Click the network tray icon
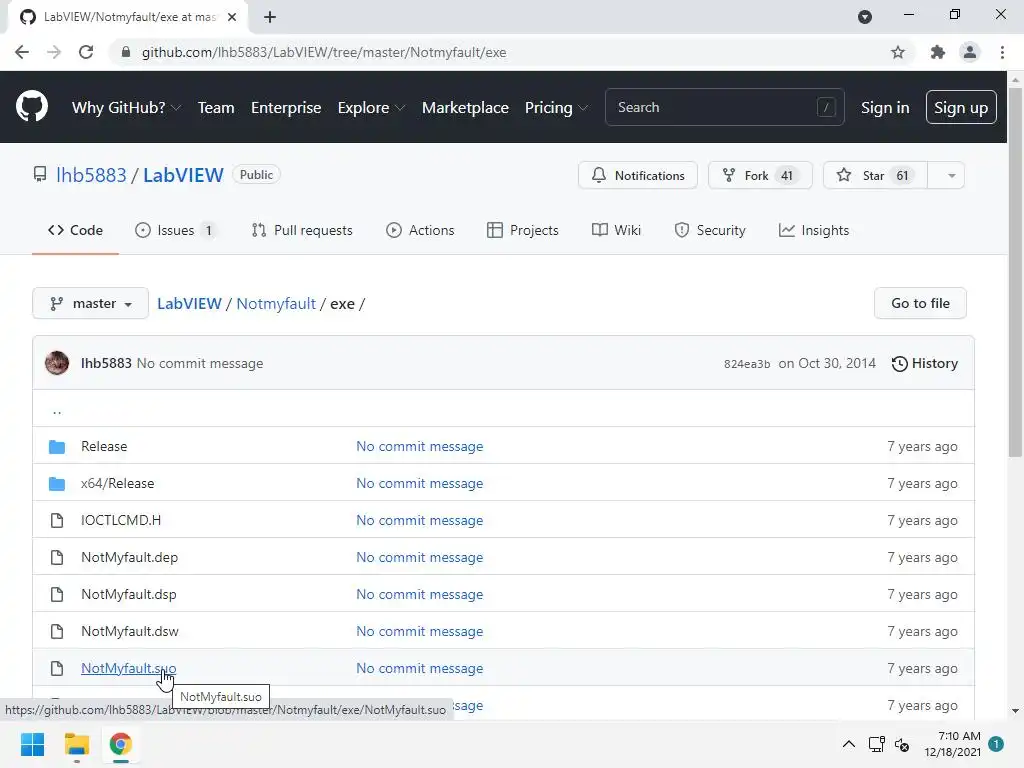 pos(876,744)
